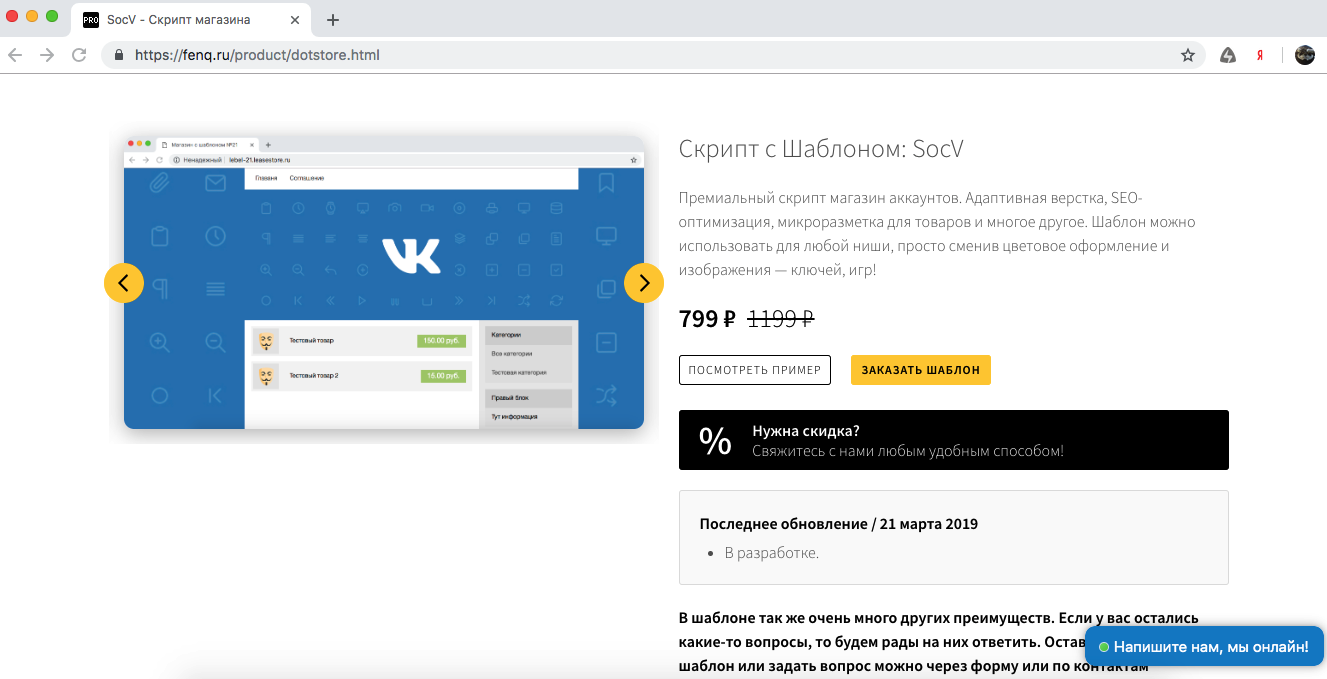The image size is (1327, 679).
Task: Open the product screenshot in the carousel
Action: (384, 282)
